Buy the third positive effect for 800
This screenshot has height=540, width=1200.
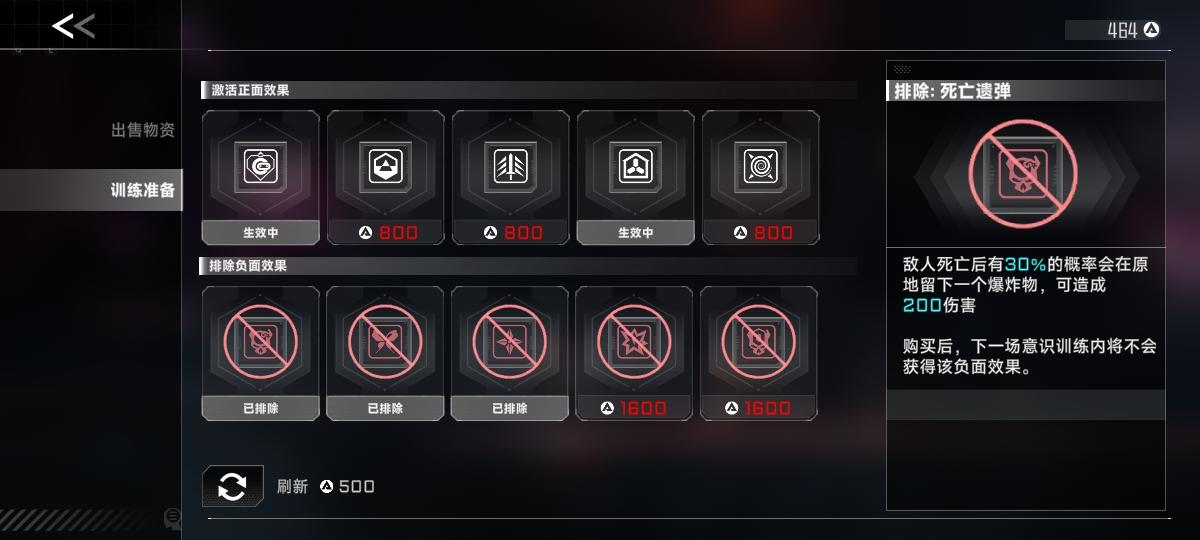coord(511,233)
